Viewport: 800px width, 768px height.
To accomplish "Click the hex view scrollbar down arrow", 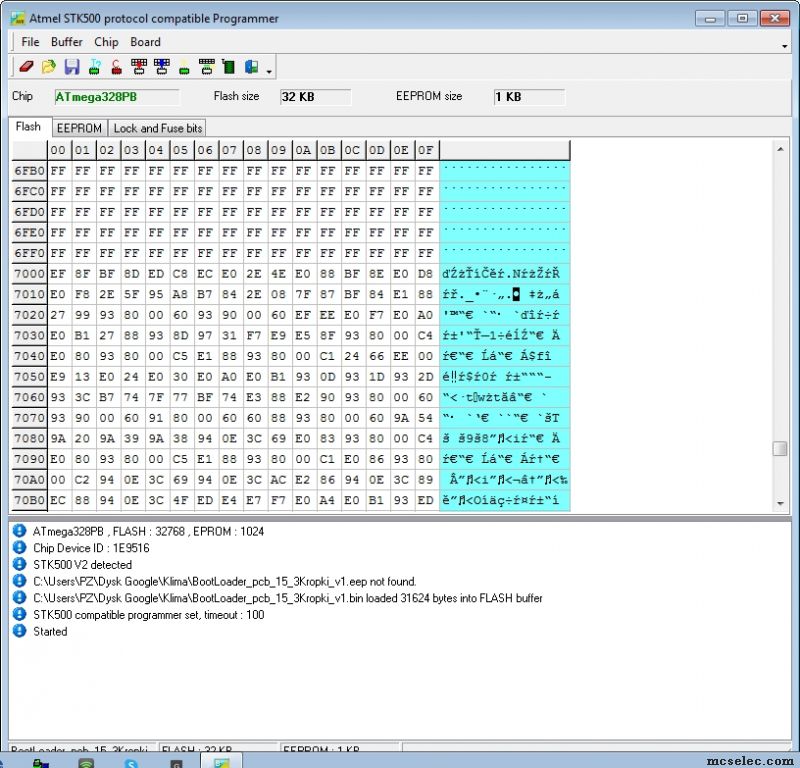I will [x=780, y=503].
